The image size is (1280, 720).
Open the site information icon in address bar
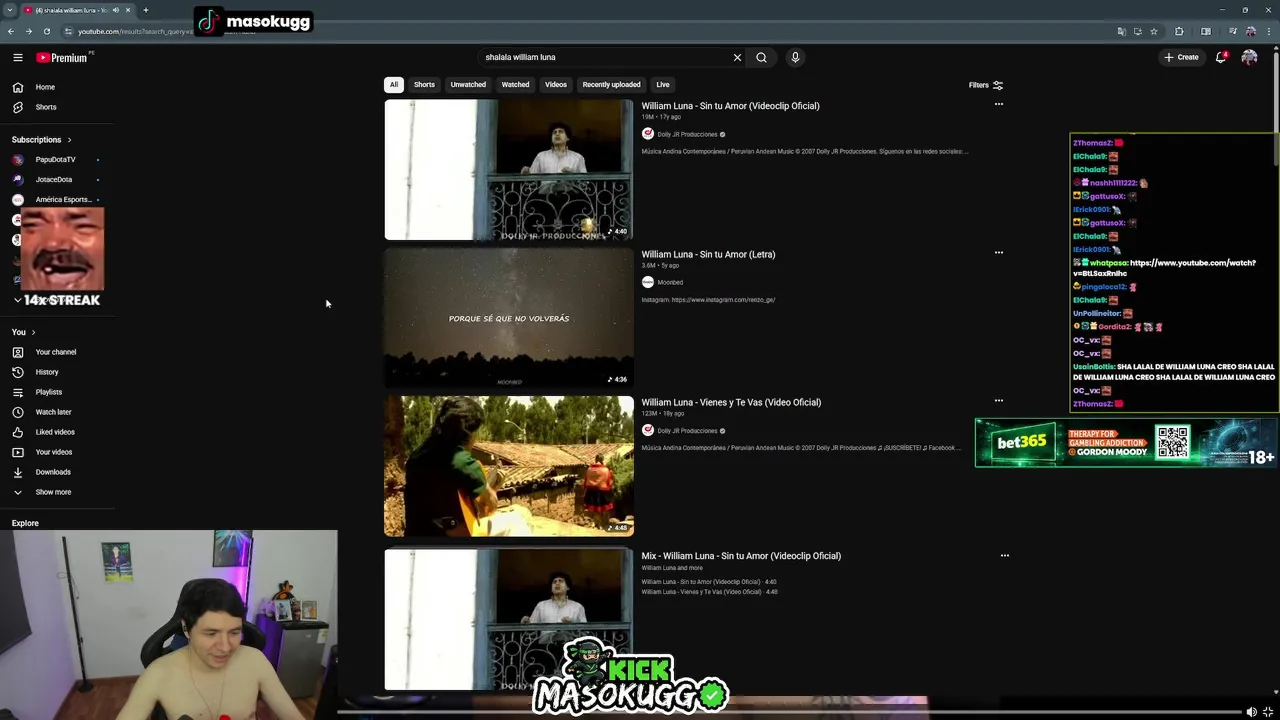(x=67, y=31)
